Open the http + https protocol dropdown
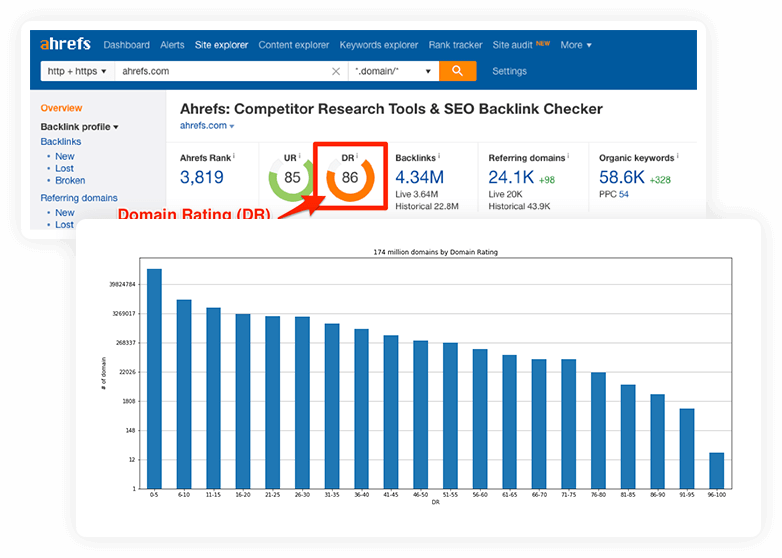 pos(75,72)
